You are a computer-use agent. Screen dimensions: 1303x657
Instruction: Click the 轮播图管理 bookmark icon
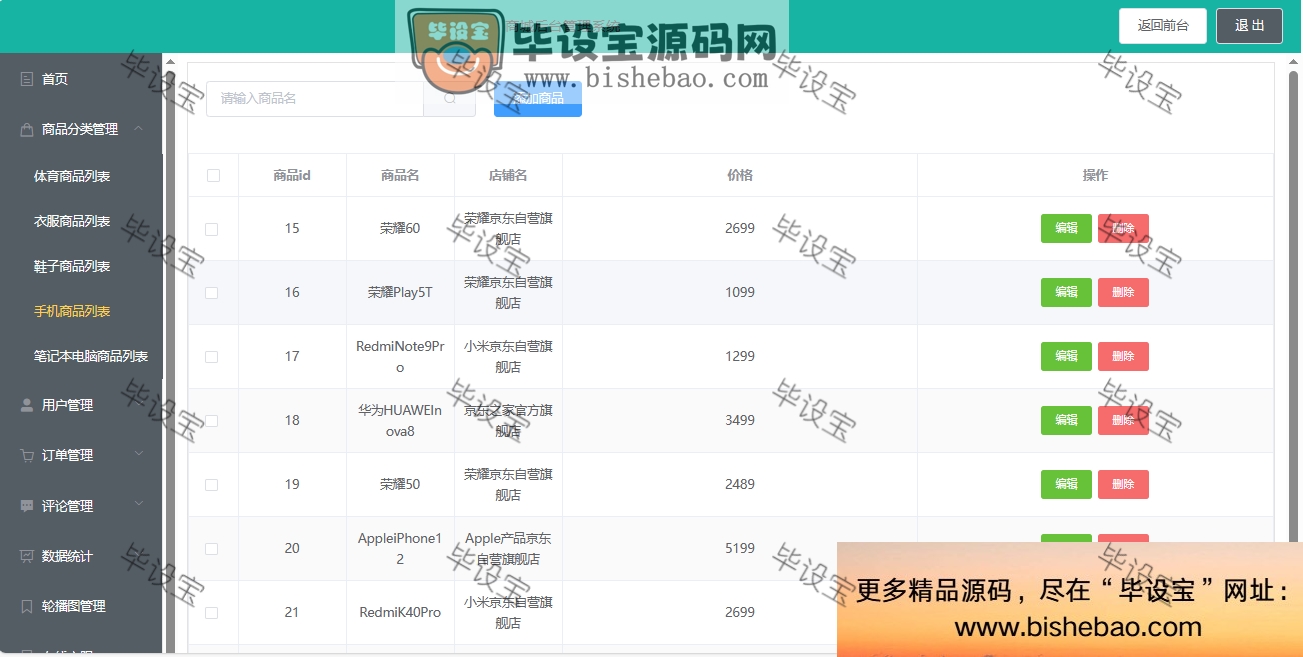(x=27, y=606)
